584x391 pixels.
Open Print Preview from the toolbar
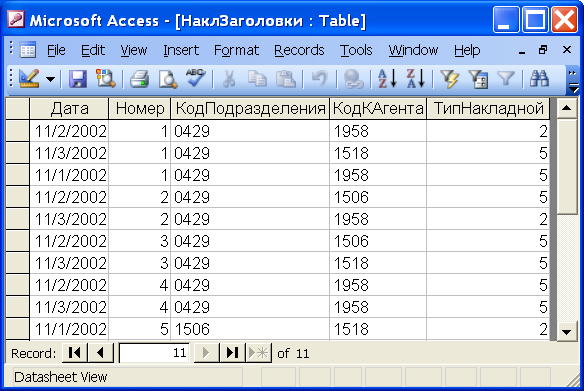pyautogui.click(x=167, y=79)
